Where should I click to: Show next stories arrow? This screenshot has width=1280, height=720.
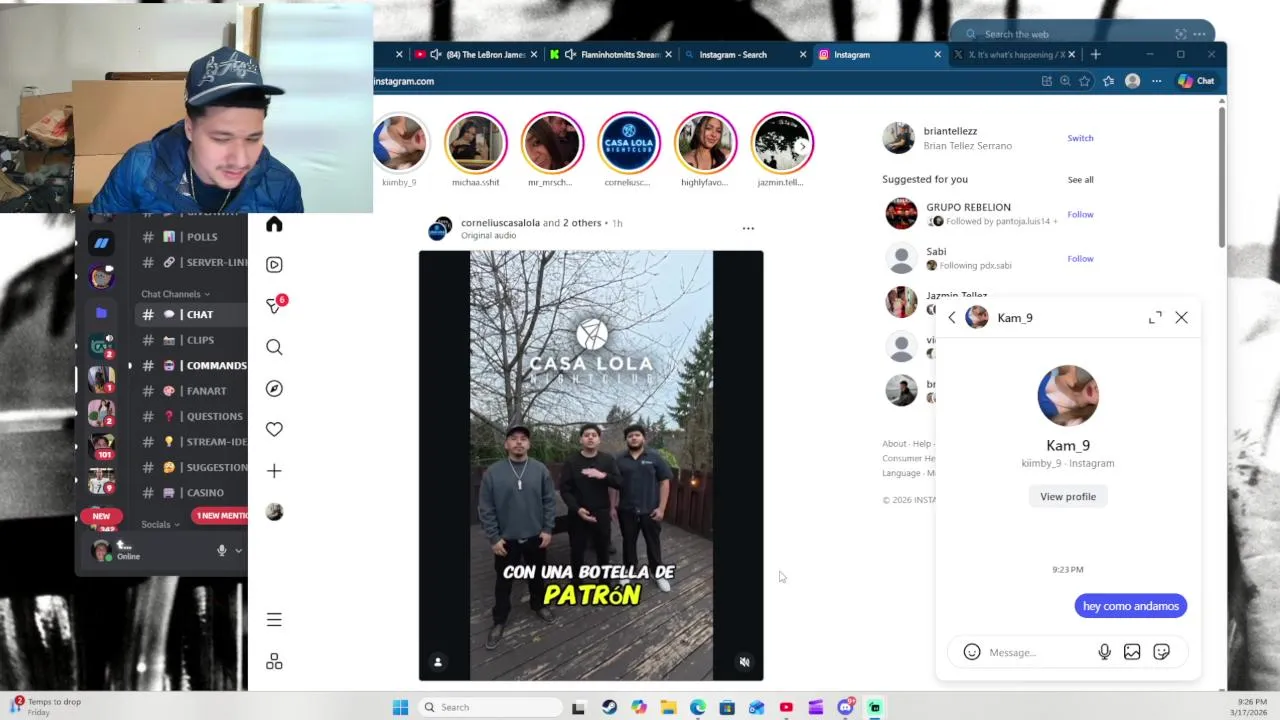pyautogui.click(x=802, y=146)
